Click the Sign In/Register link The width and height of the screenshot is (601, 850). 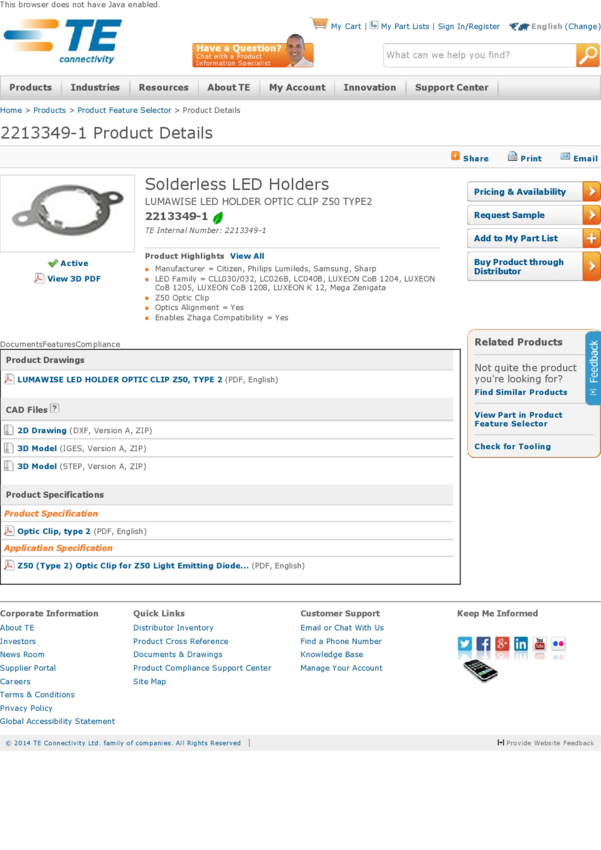point(469,26)
